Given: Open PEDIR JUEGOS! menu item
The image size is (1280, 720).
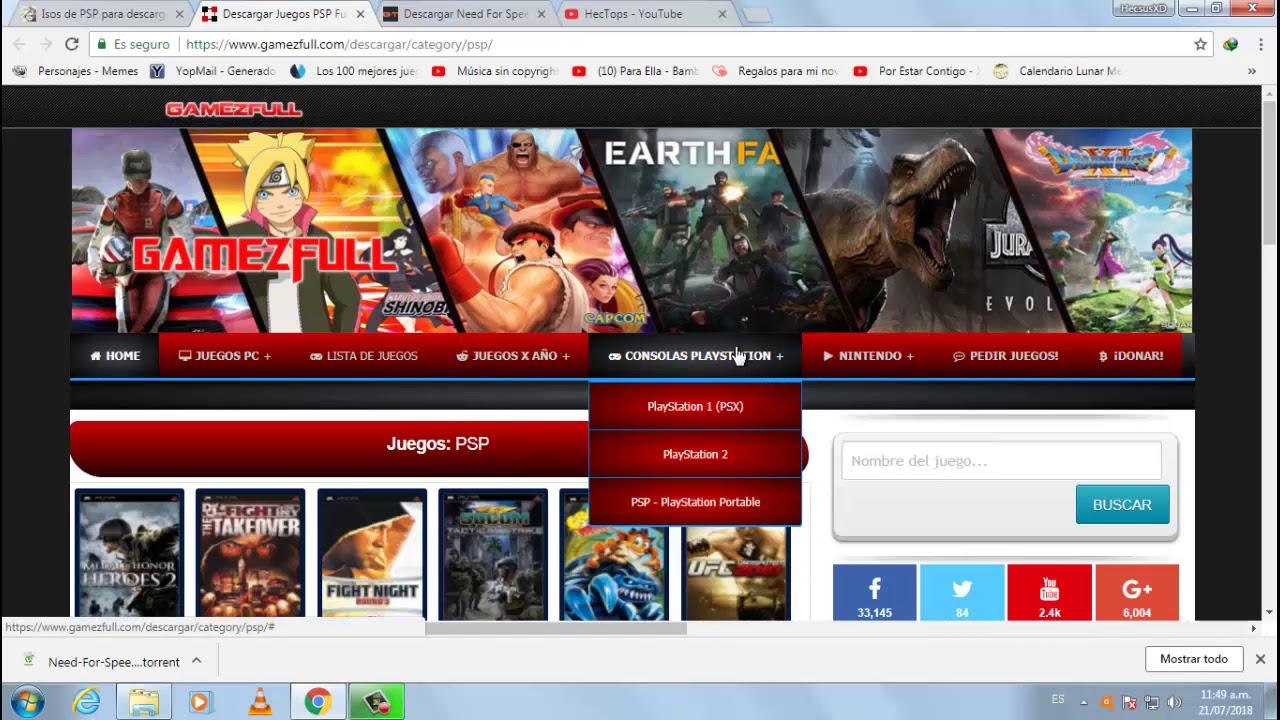Looking at the screenshot, I should 1006,356.
